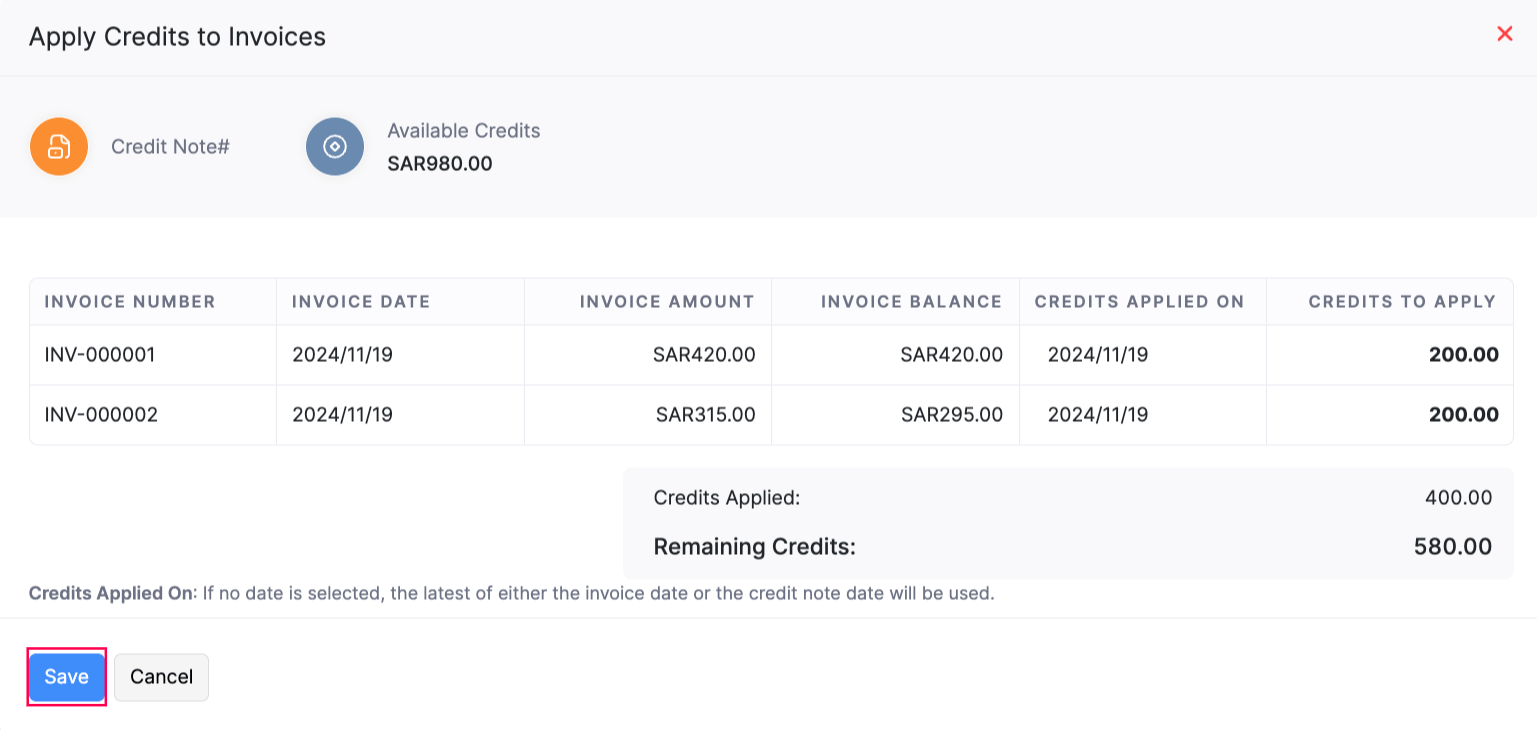Image resolution: width=1537 pixels, height=730 pixels.
Task: Close the Apply Credits to Invoices dialog
Action: click(1504, 33)
